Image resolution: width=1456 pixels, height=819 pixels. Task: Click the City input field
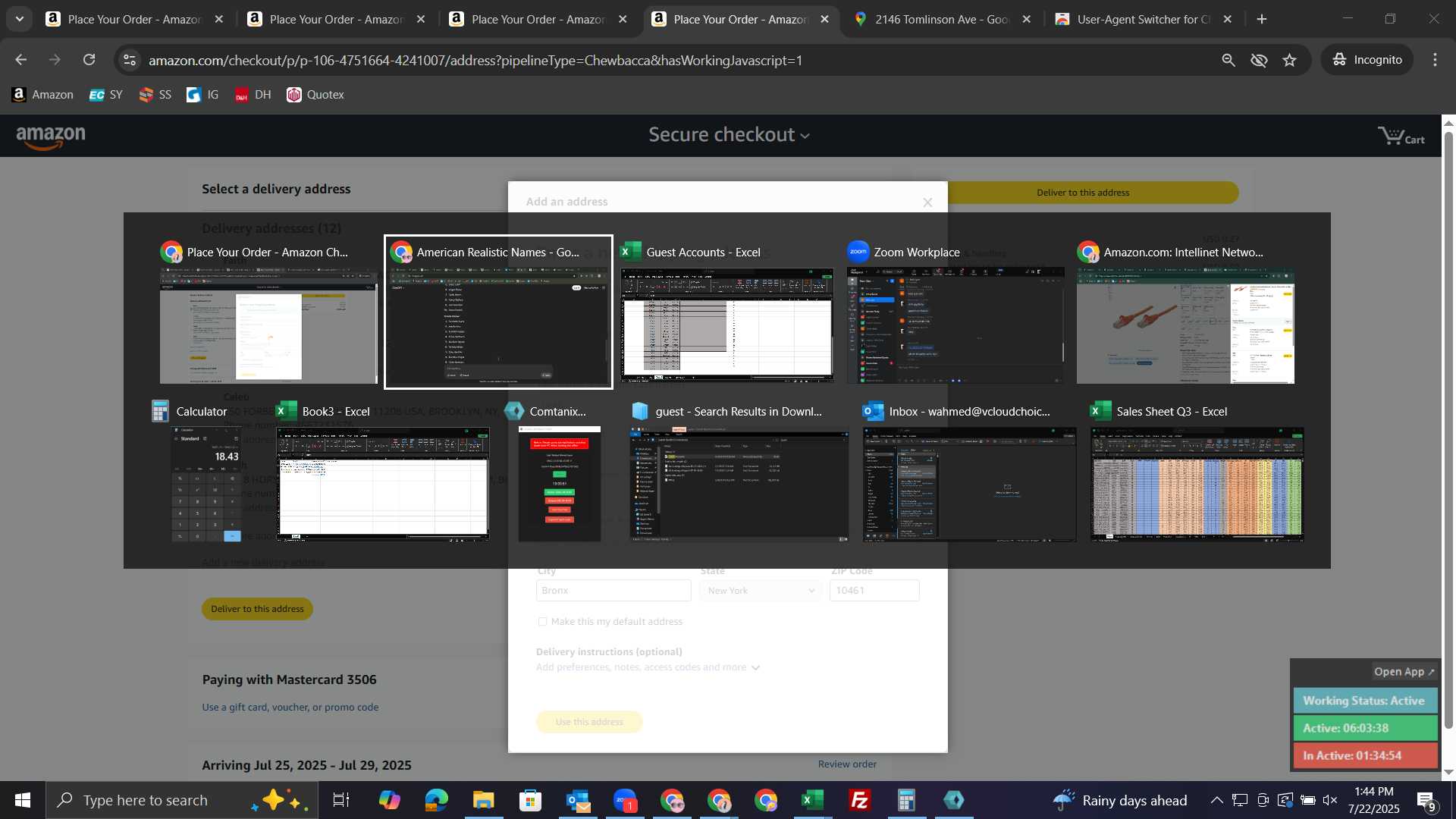[613, 591]
